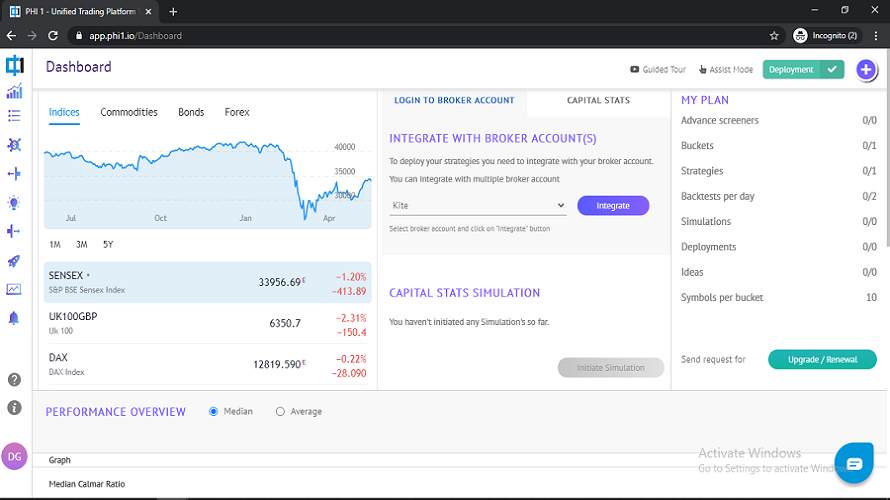Select the Median radio button
This screenshot has height=500, width=890.
[x=214, y=411]
